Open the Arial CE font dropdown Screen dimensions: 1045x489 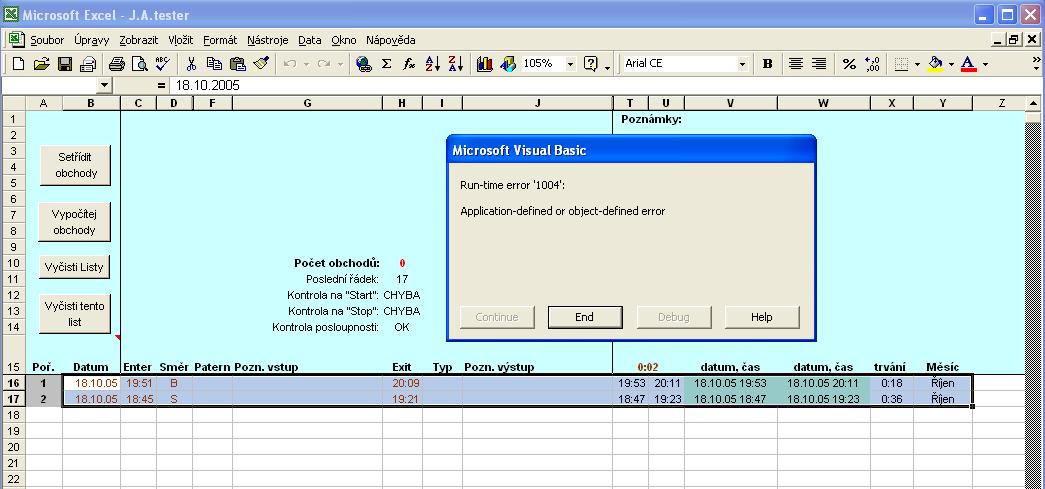coord(742,64)
